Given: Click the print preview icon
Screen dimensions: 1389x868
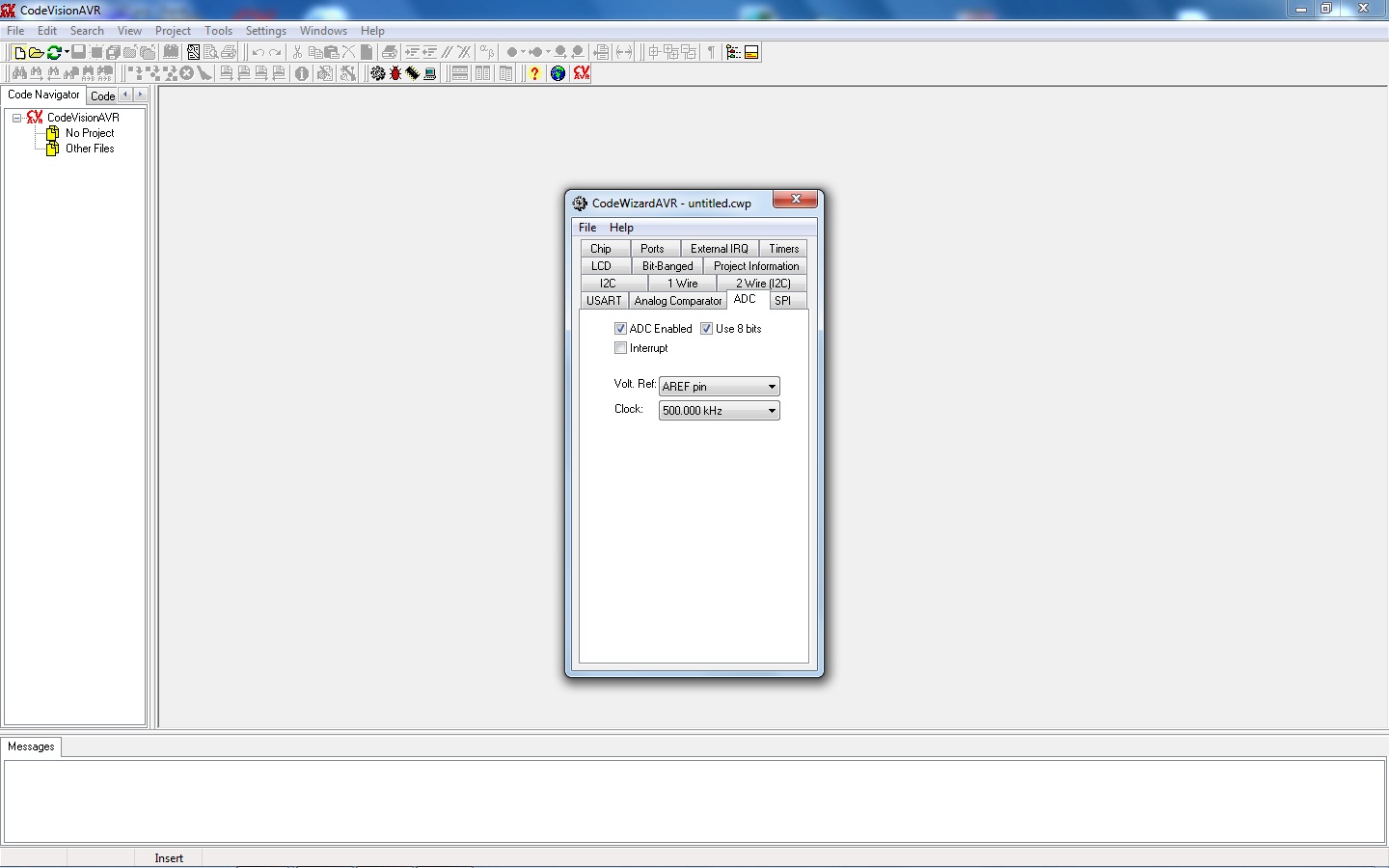Looking at the screenshot, I should click(210, 52).
